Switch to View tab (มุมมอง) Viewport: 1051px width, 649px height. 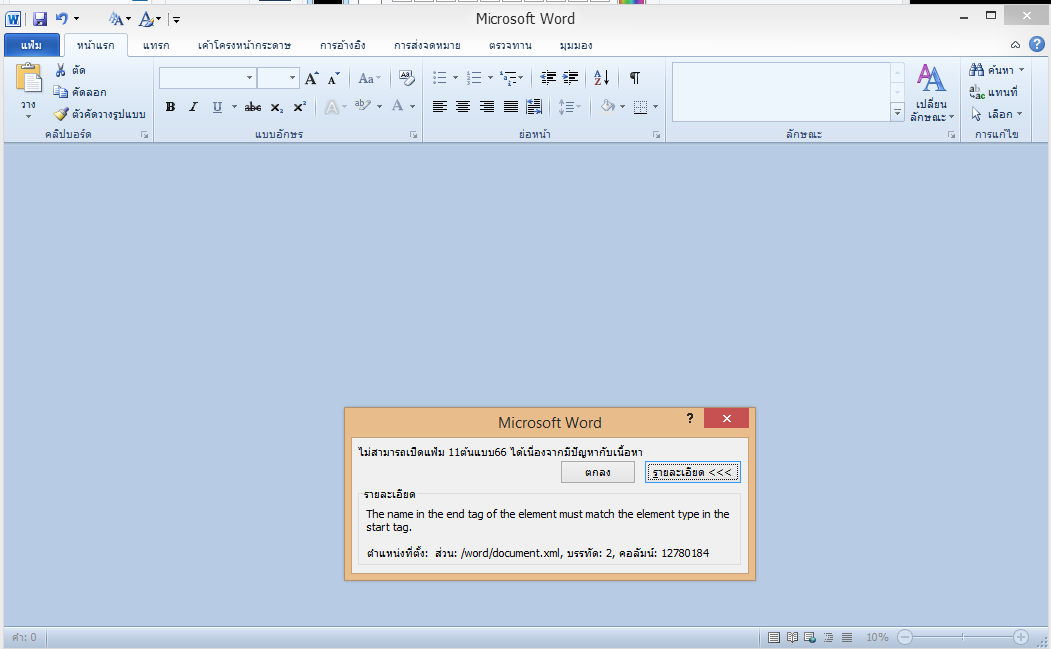pos(576,46)
